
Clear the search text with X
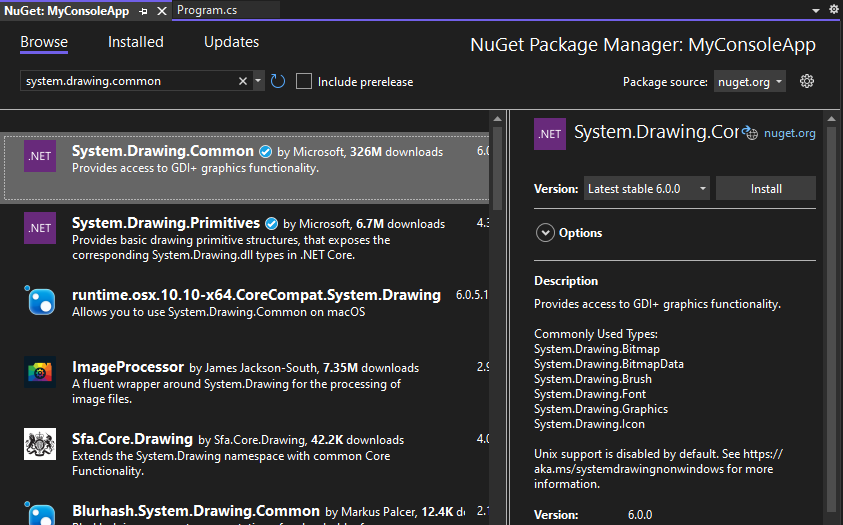[x=243, y=81]
